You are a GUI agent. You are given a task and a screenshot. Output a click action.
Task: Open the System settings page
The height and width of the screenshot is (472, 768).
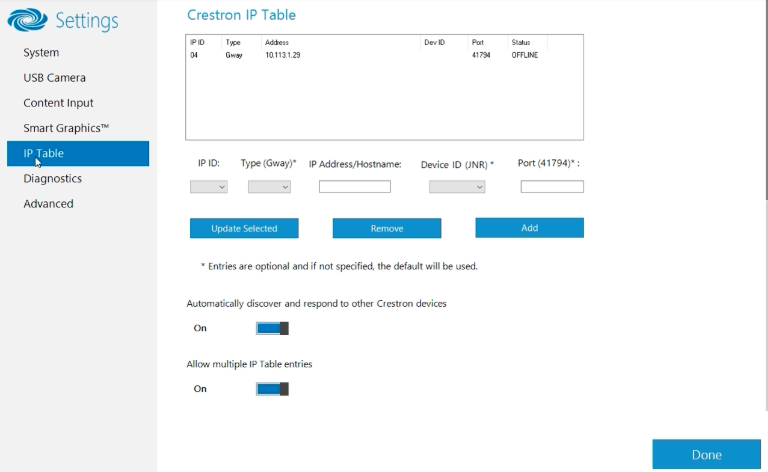(x=41, y=52)
